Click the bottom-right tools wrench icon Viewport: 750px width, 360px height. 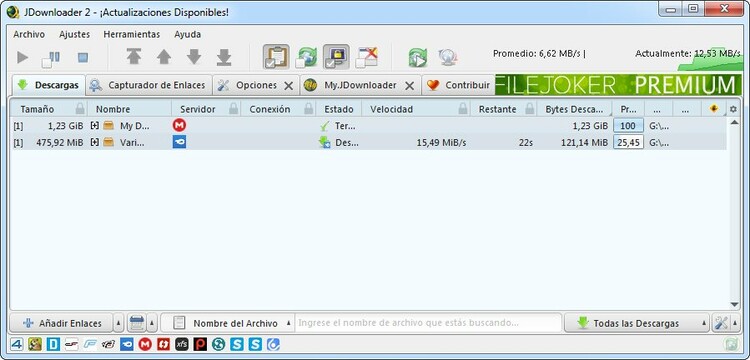click(x=721, y=323)
